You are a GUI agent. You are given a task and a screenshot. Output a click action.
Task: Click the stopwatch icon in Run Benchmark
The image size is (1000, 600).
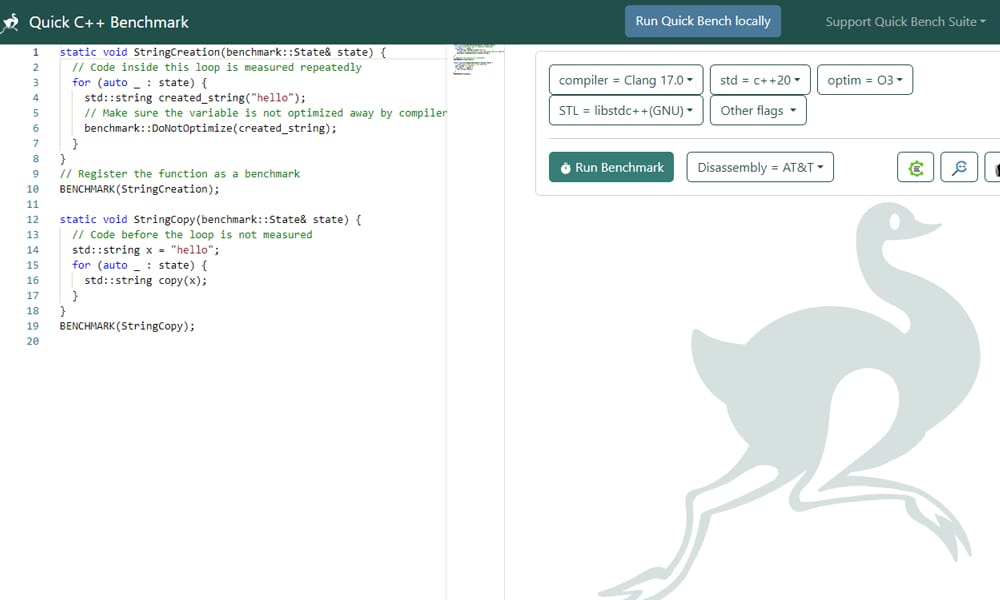[x=566, y=168]
